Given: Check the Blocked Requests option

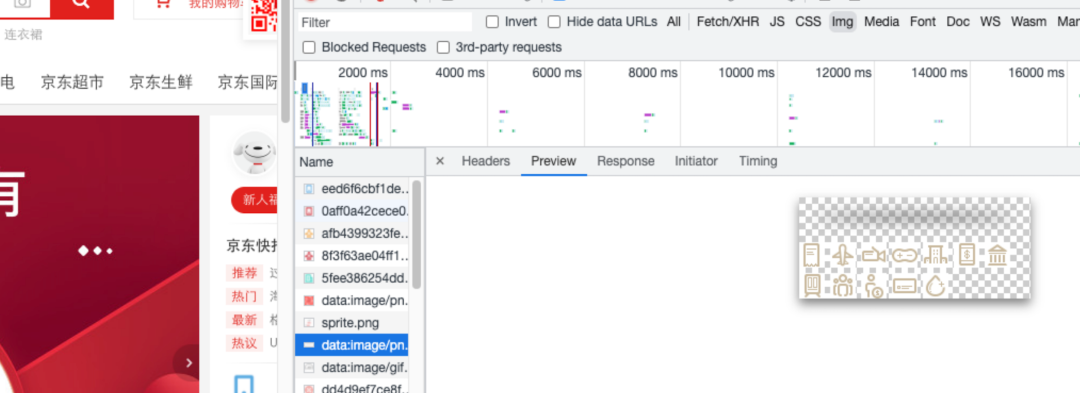Looking at the screenshot, I should point(309,47).
